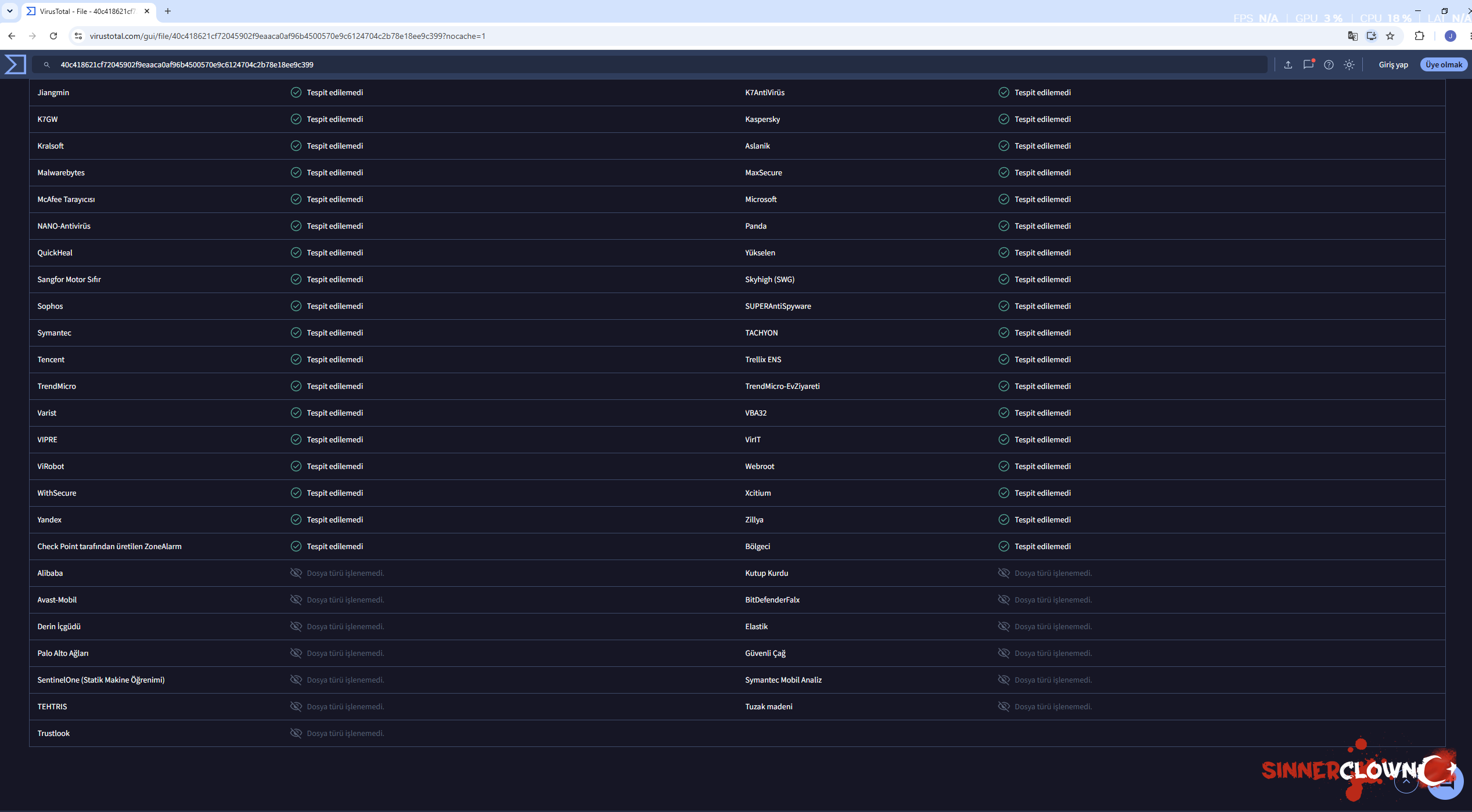Click the crossed-eye icon in the TEHTRIS row
The height and width of the screenshot is (812, 1472).
click(296, 706)
